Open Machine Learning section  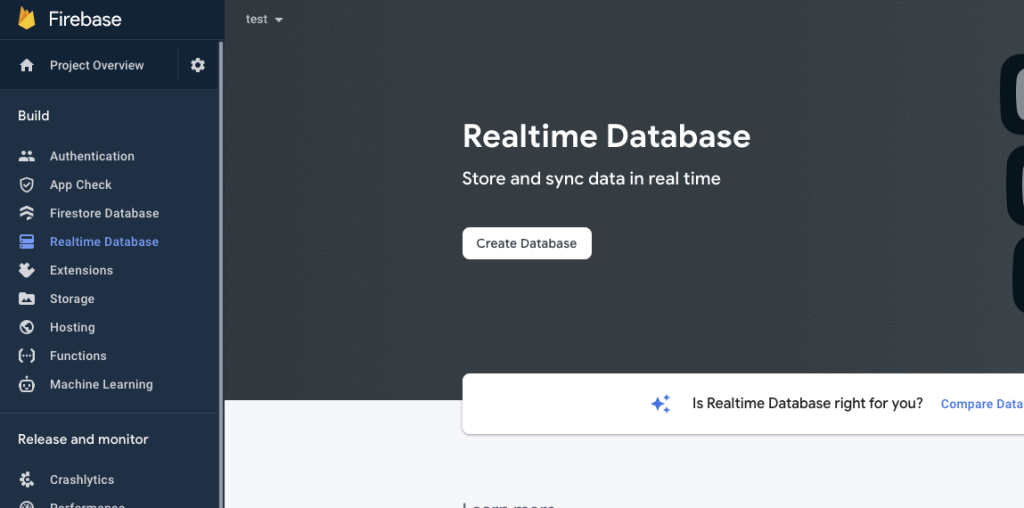(101, 384)
